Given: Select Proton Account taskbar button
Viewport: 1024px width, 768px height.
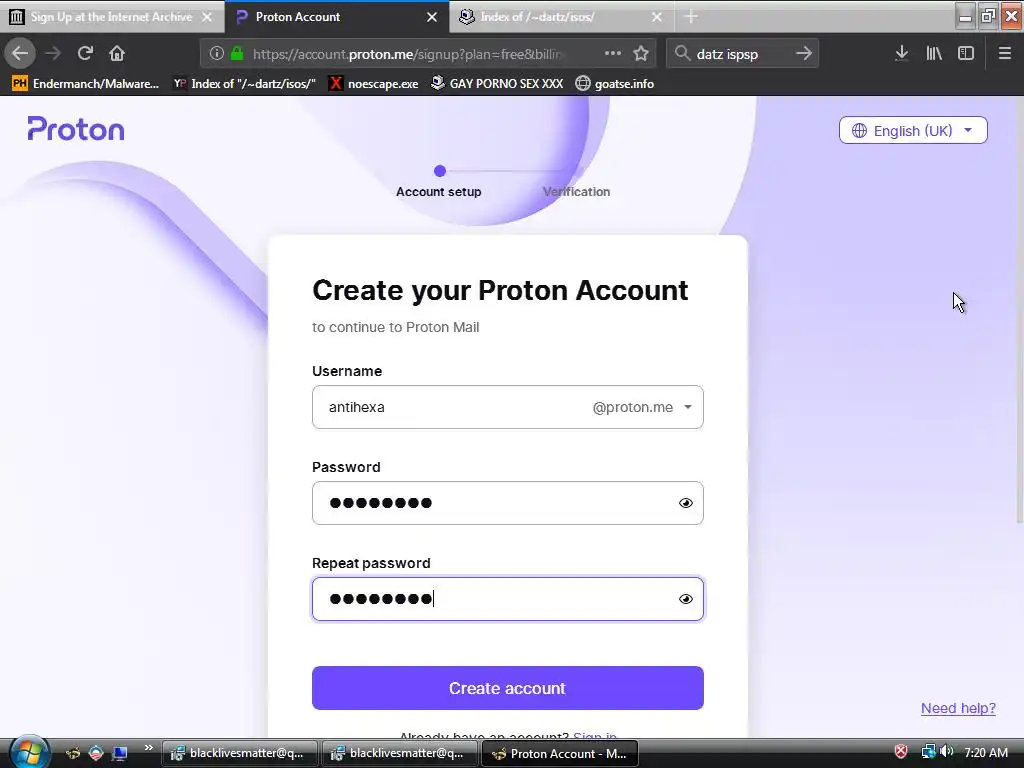Looking at the screenshot, I should 559,753.
